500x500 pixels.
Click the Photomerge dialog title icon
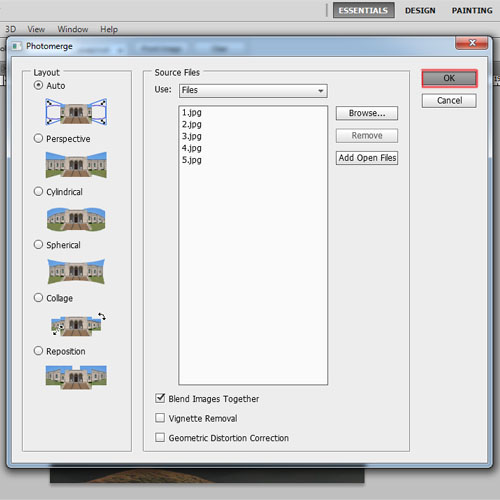click(16, 46)
